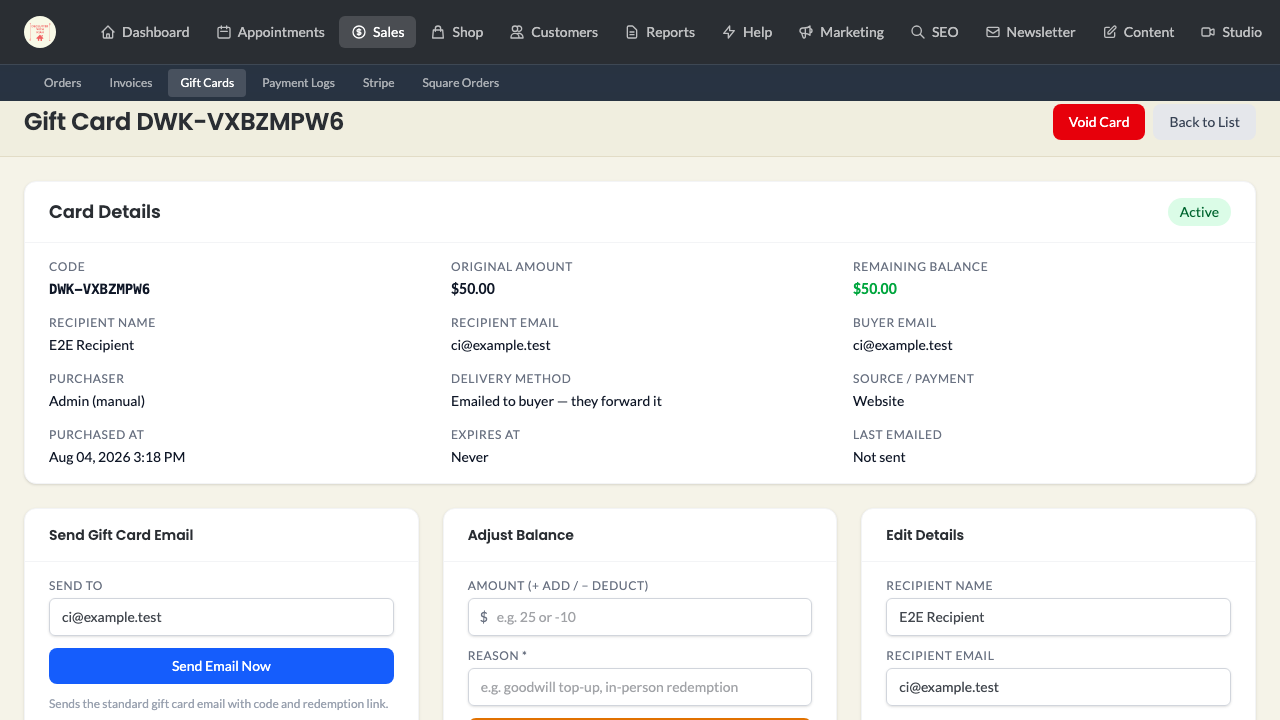Click the Reason input field
The image size is (1280, 720).
[640, 687]
